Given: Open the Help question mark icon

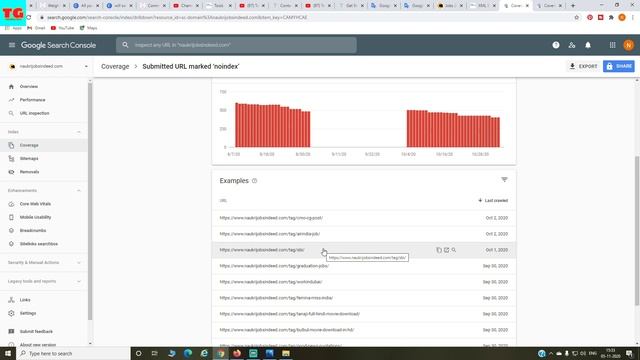Looking at the screenshot, I should 556,45.
